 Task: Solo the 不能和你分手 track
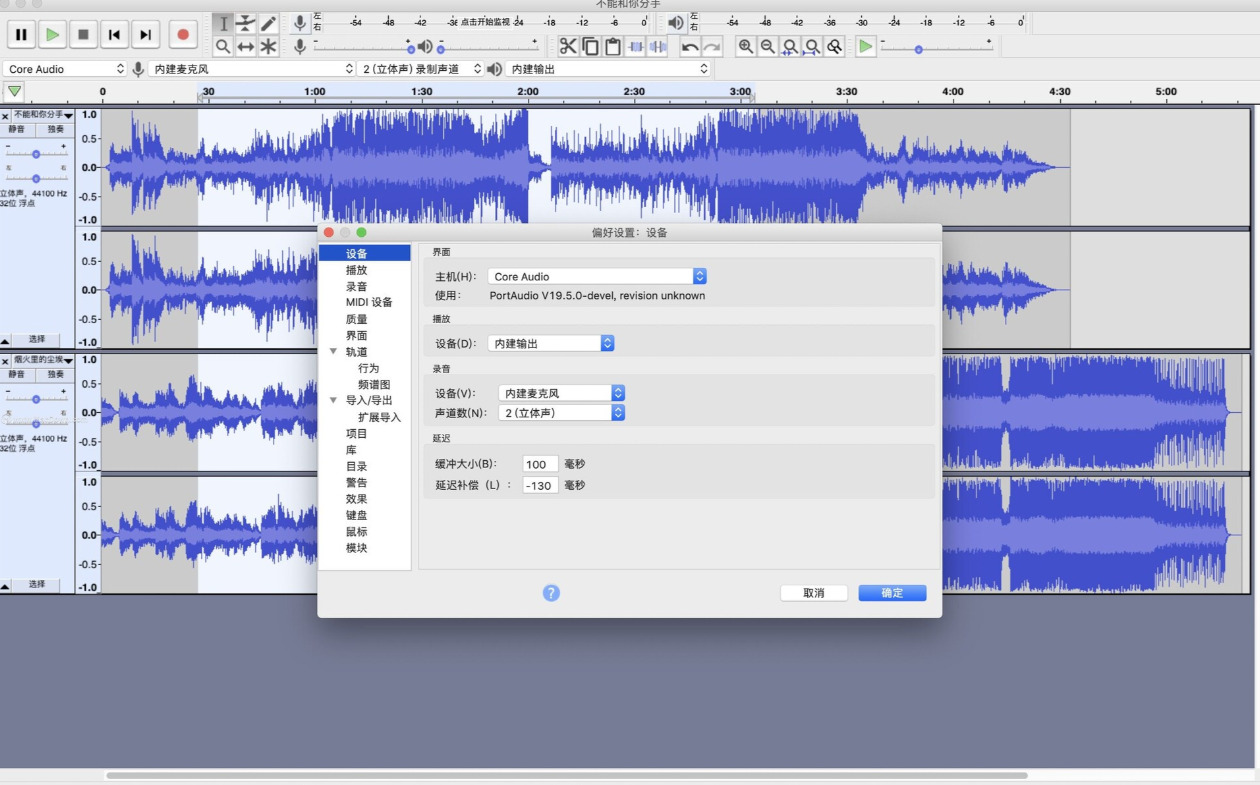(x=55, y=129)
